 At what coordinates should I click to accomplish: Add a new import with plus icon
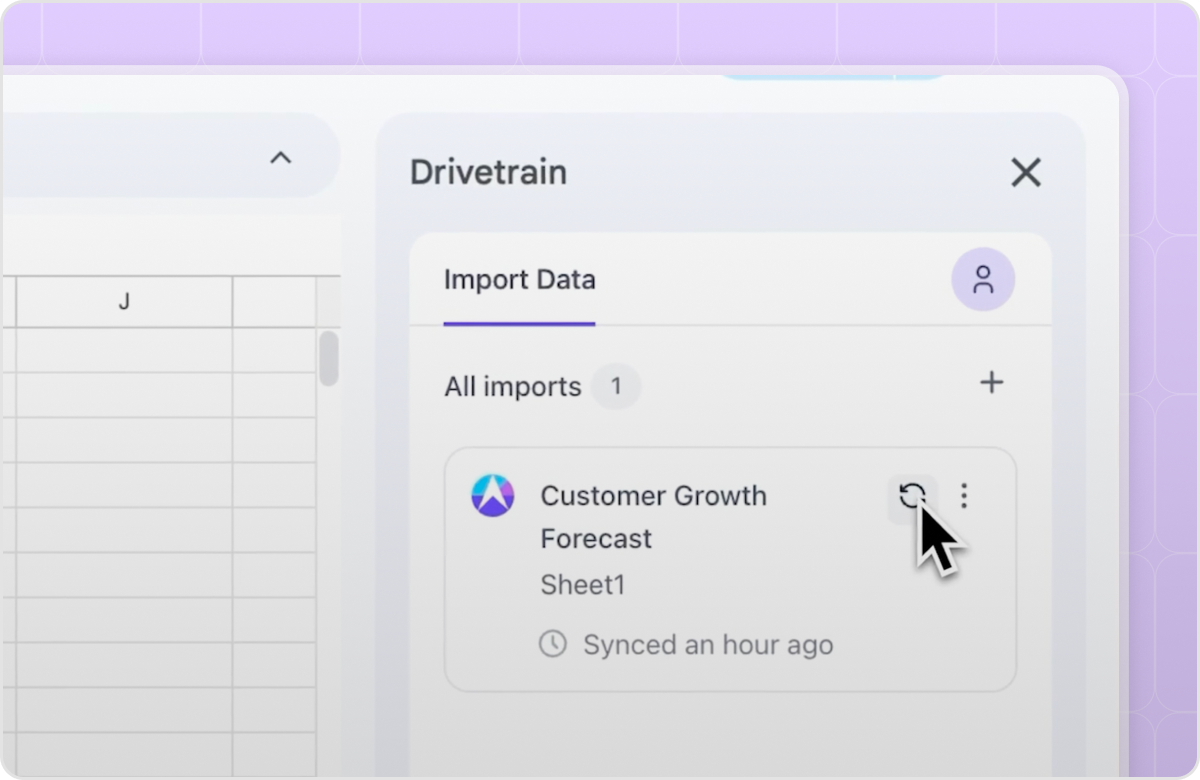[x=991, y=382]
